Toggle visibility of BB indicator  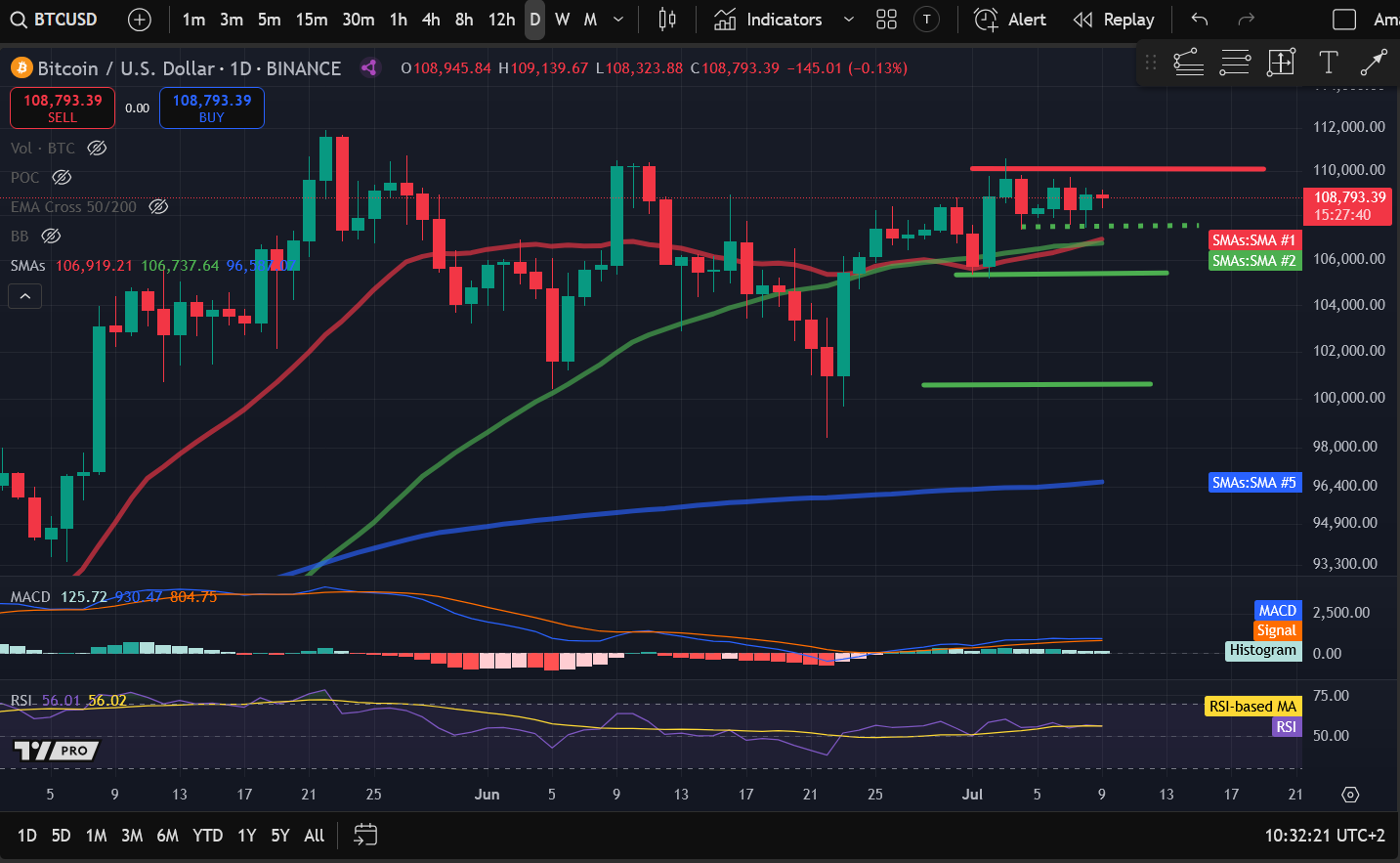click(51, 237)
